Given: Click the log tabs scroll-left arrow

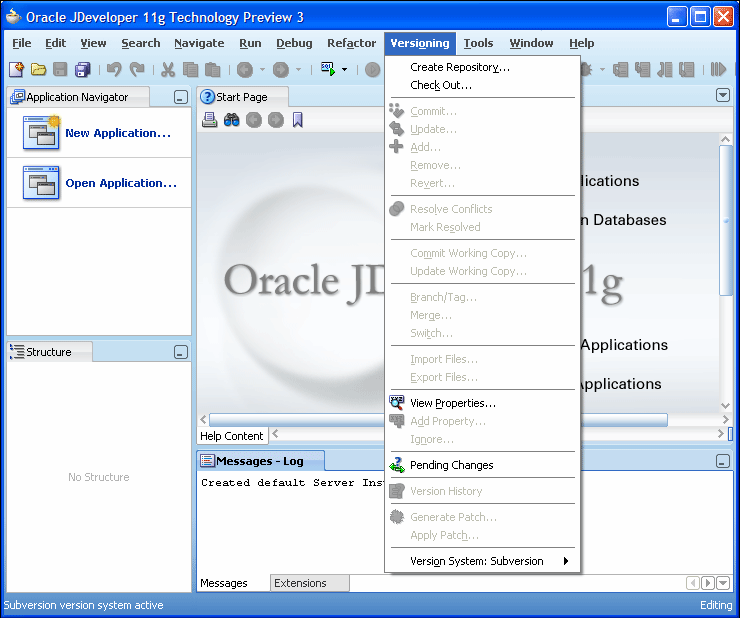Looking at the screenshot, I should [692, 583].
